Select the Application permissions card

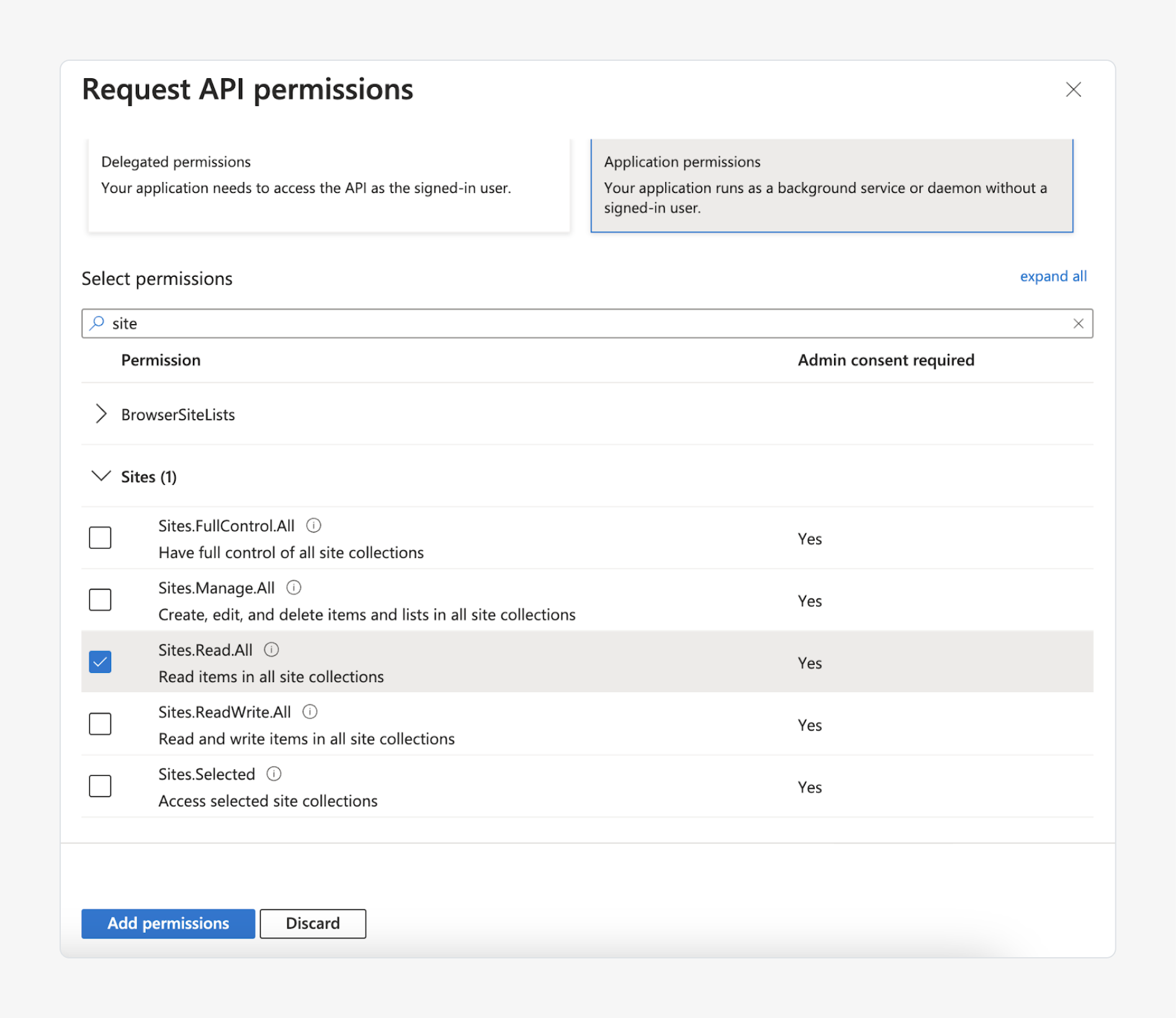coord(832,185)
